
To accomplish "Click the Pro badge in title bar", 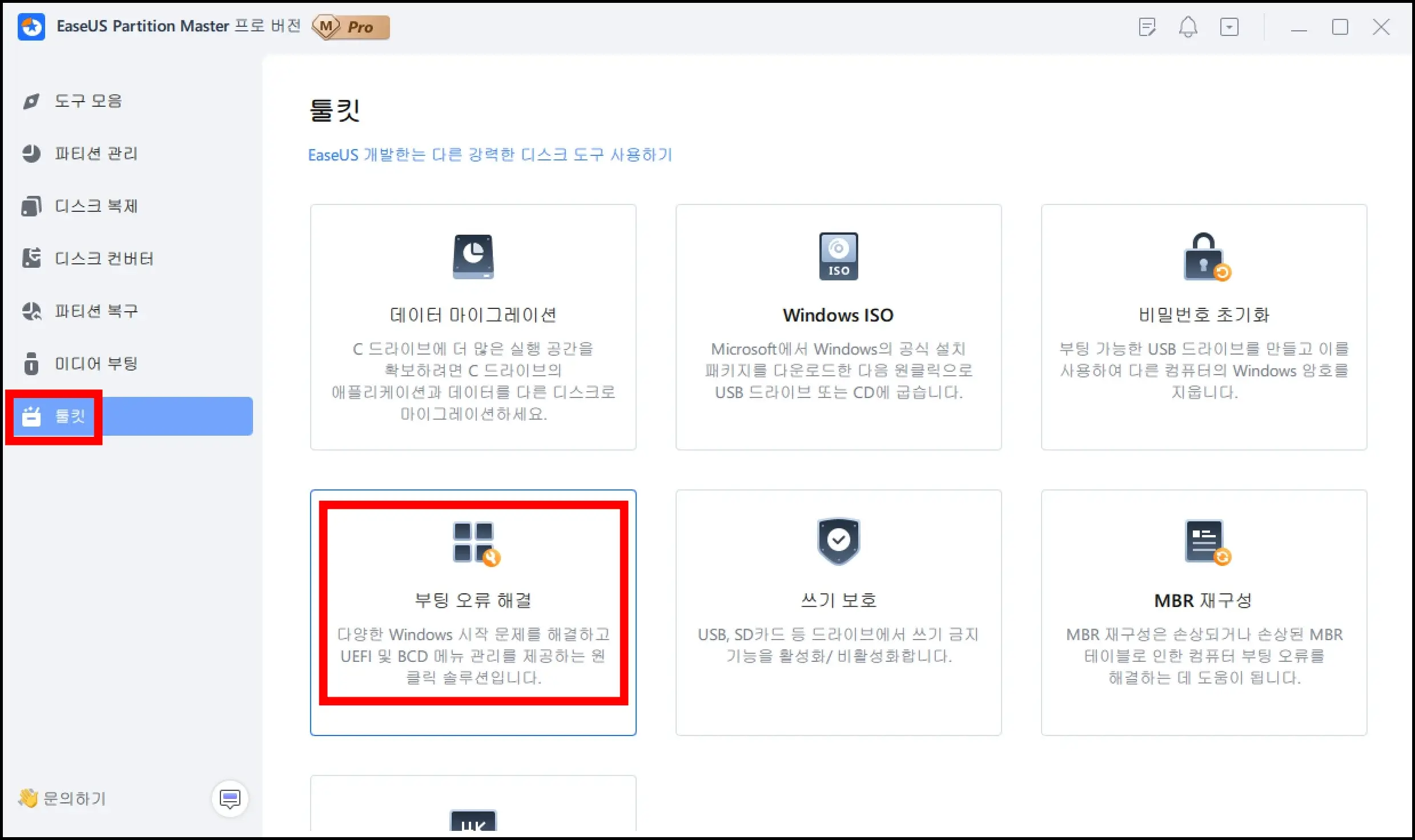I will click(351, 27).
